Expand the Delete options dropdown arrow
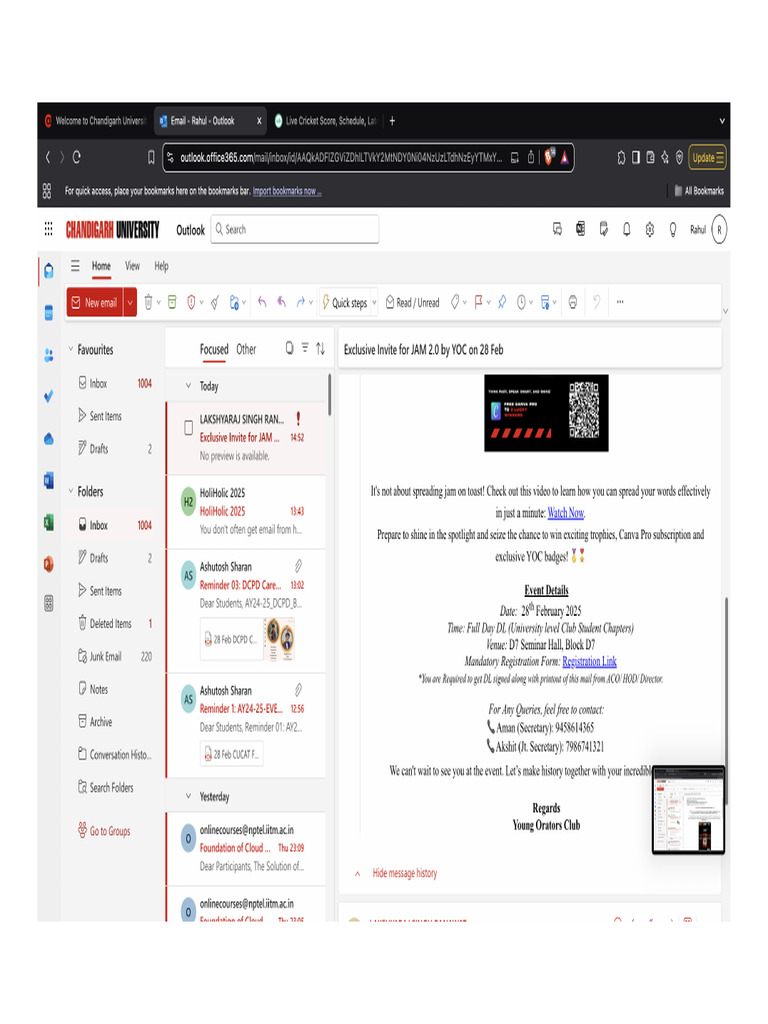Viewport: 768px width, 1024px height. pos(159,302)
